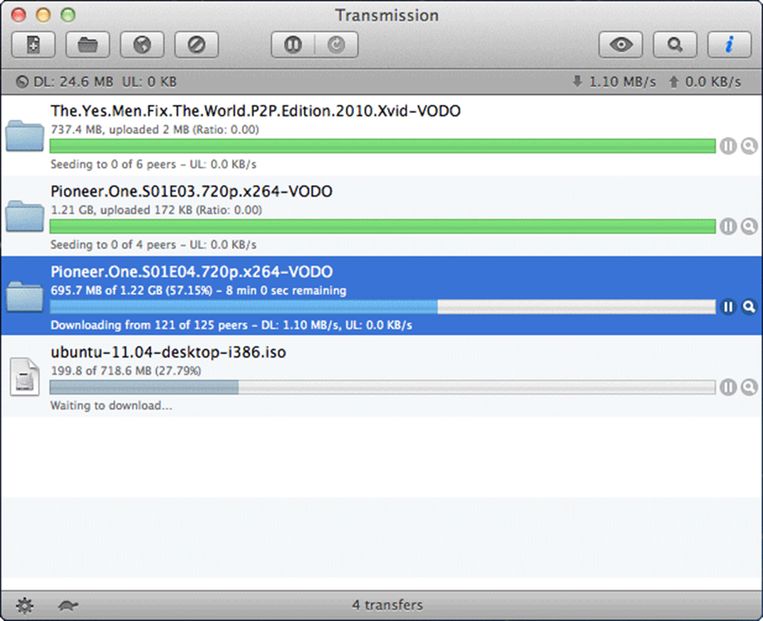Reveal Pioneer.One.S01E04 in Finder
763x621 pixels.
[x=749, y=307]
